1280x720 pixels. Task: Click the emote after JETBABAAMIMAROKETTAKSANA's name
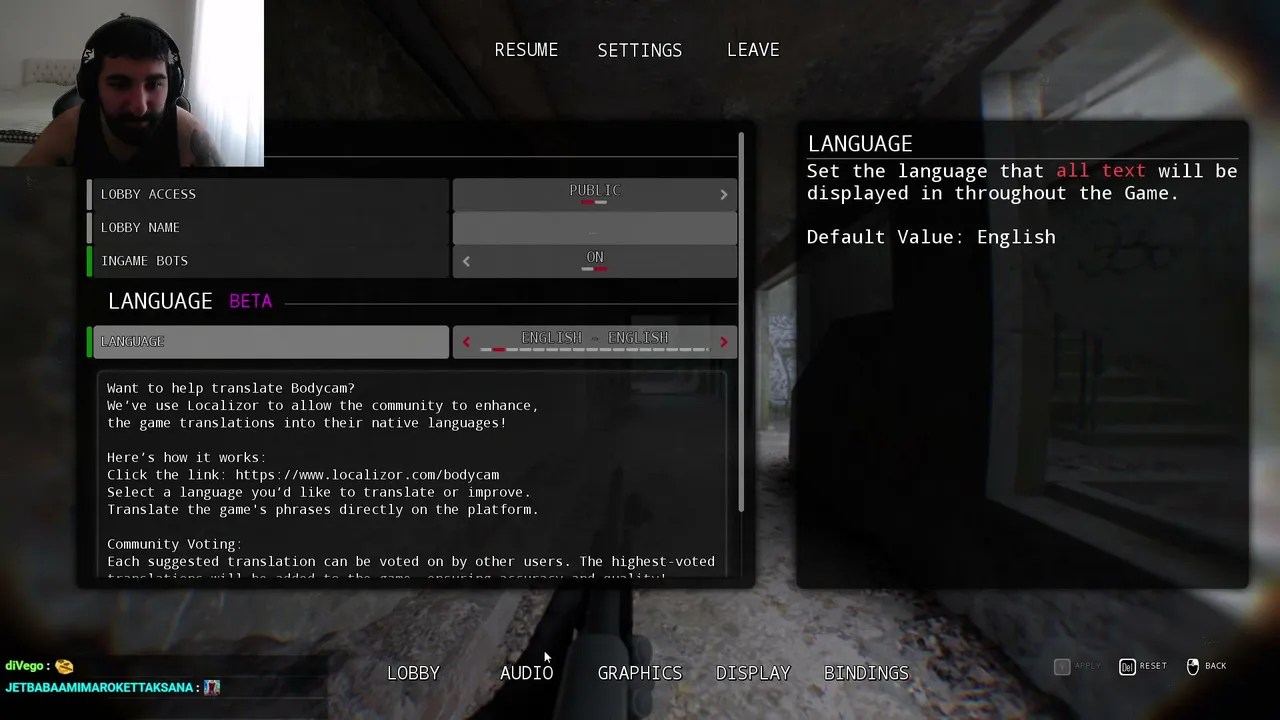click(211, 687)
